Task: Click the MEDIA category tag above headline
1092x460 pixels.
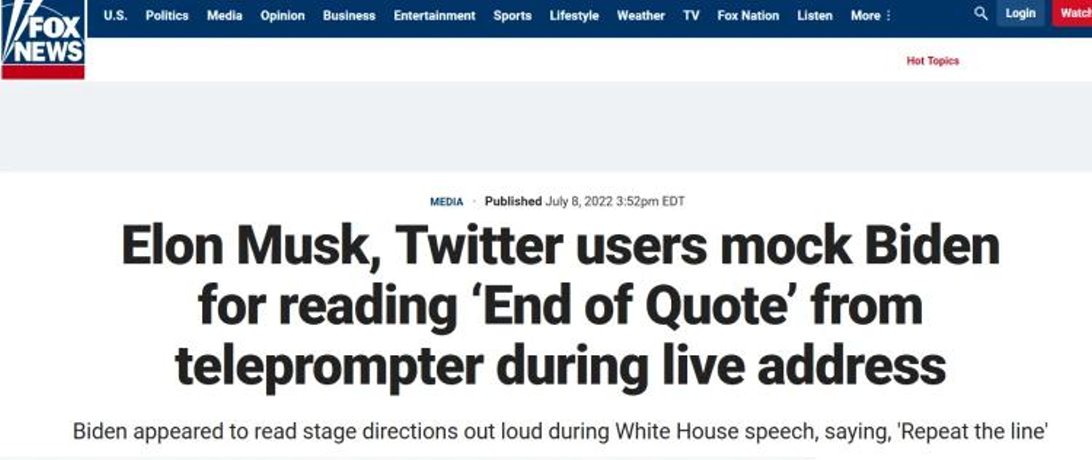Action: pos(446,202)
